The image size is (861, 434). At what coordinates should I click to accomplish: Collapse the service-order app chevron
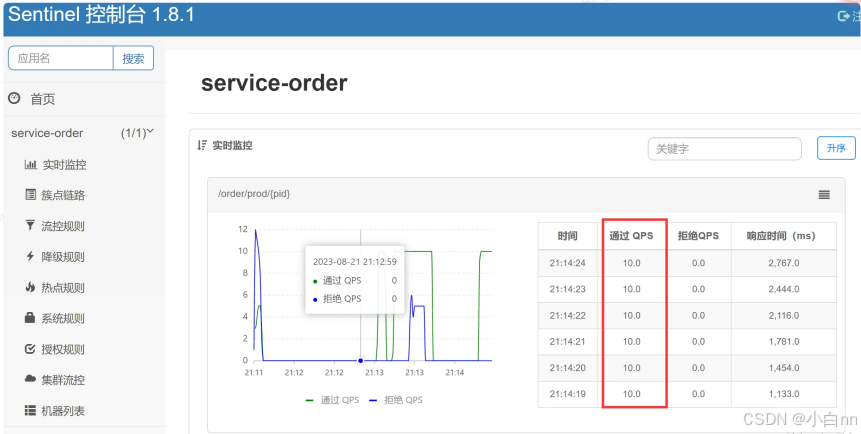[x=149, y=131]
